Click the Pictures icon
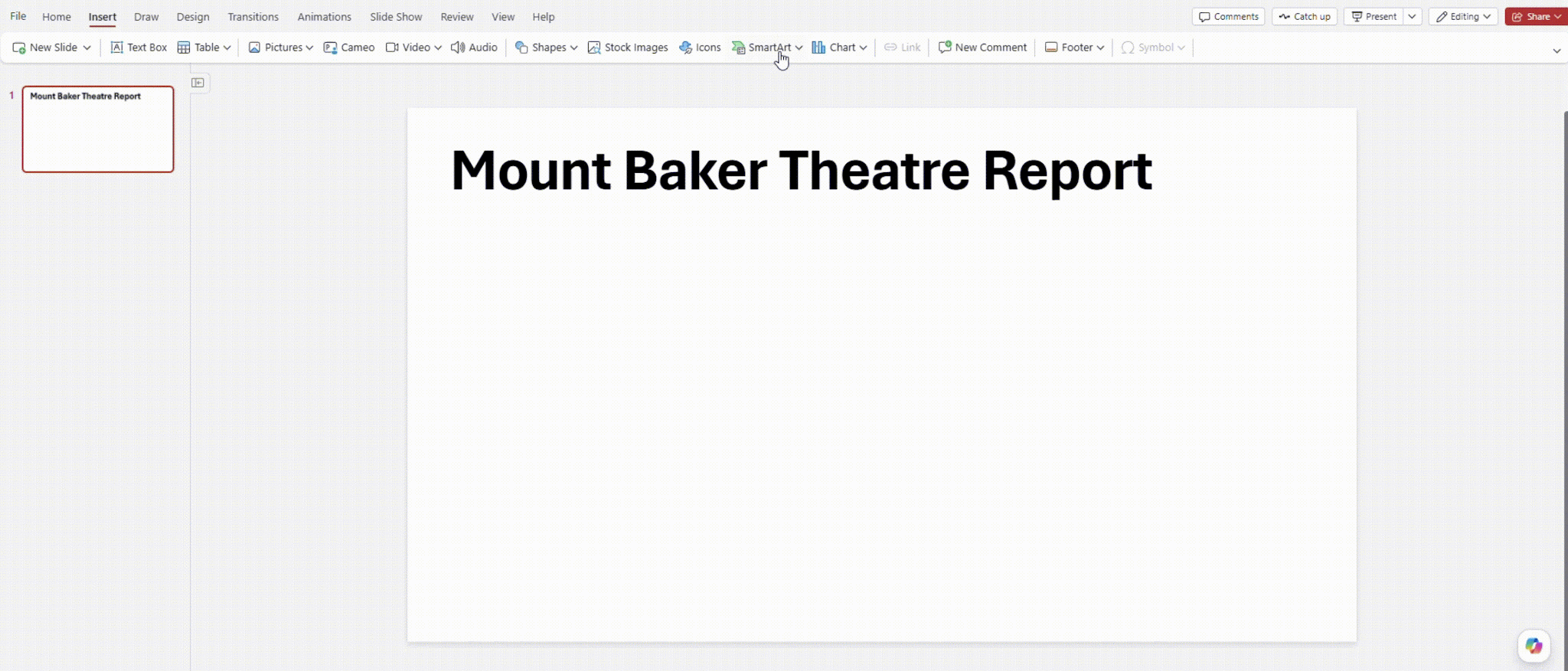 [x=254, y=47]
